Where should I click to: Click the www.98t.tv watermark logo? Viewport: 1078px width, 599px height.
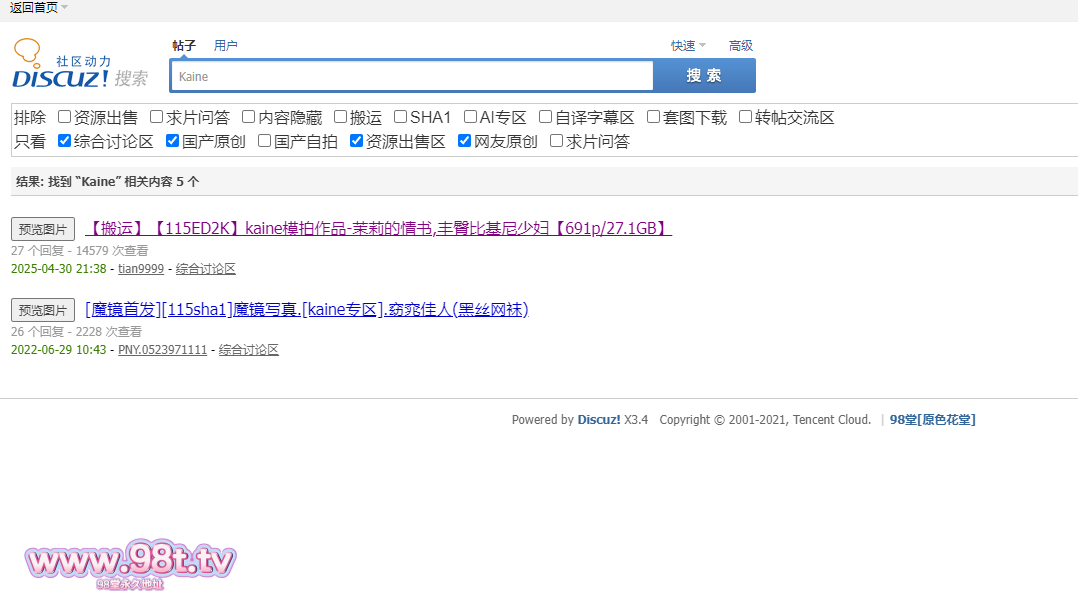[130, 564]
